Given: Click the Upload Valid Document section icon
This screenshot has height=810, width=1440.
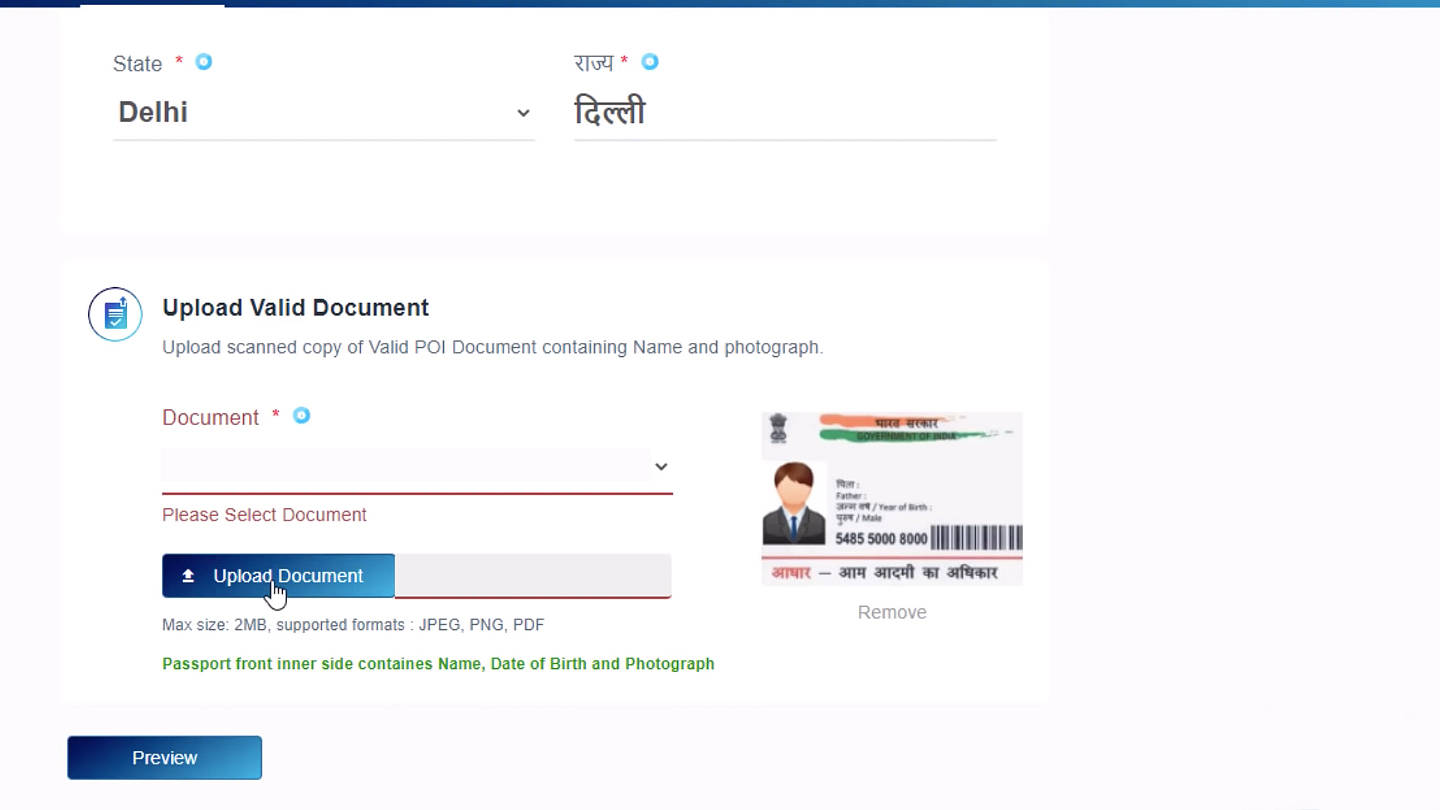Looking at the screenshot, I should pyautogui.click(x=115, y=314).
